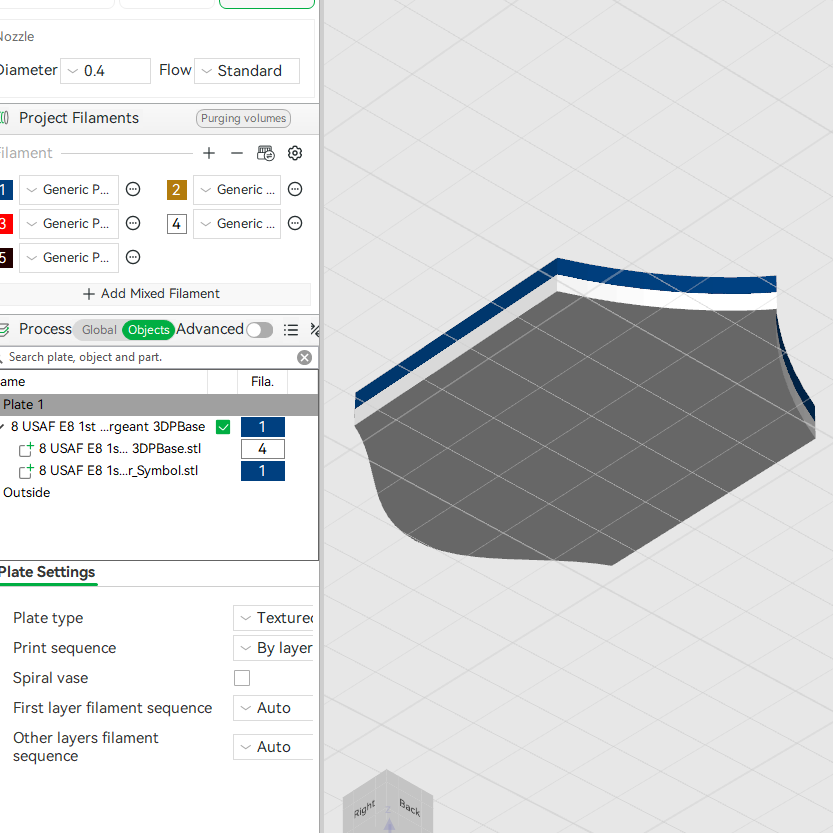The image size is (833, 833).
Task: Enable the Spiral vase checkbox
Action: 242,678
